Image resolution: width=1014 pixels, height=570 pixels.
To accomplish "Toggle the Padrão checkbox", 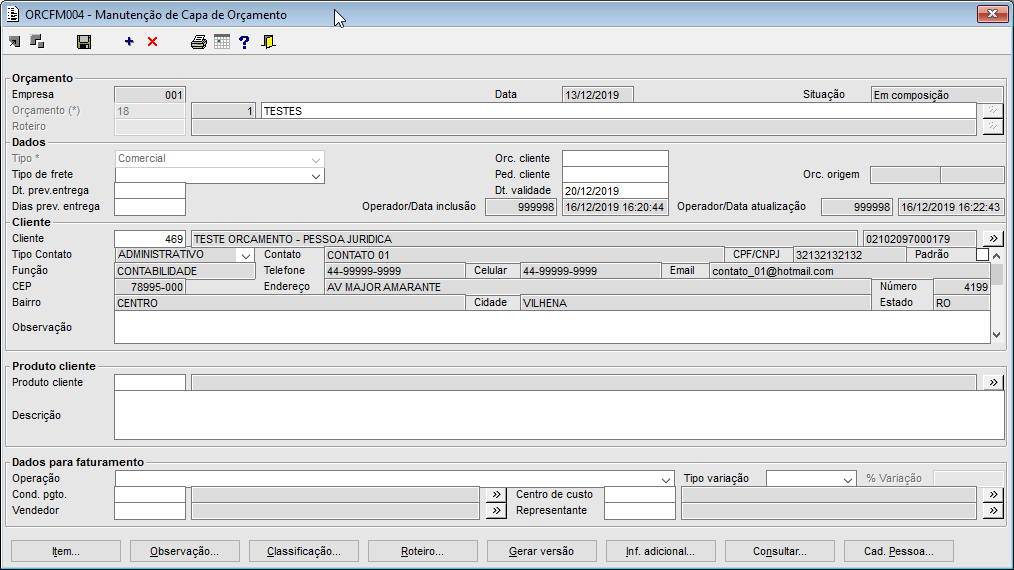I will click(982, 255).
